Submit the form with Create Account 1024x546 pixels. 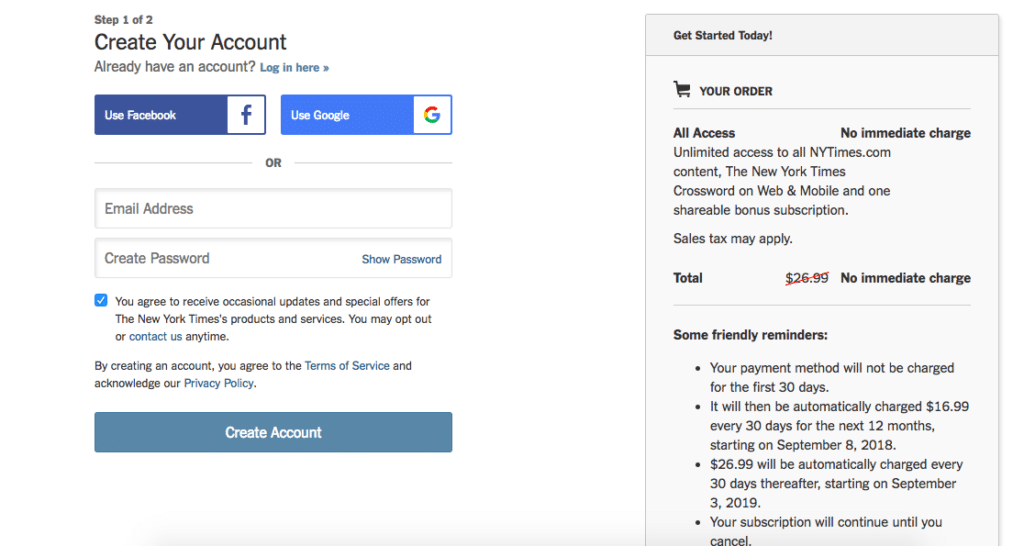pyautogui.click(x=273, y=432)
